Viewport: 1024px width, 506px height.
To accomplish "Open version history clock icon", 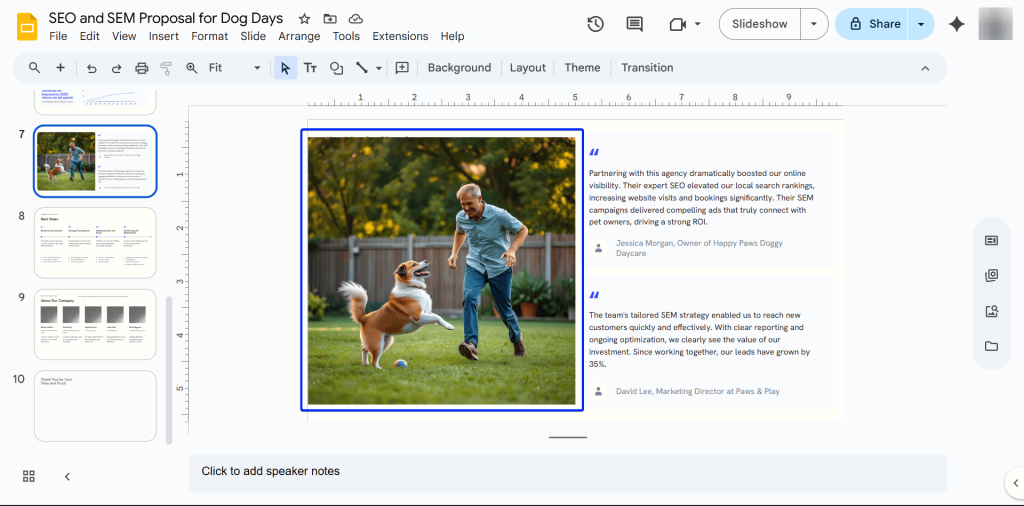I will (x=595, y=24).
